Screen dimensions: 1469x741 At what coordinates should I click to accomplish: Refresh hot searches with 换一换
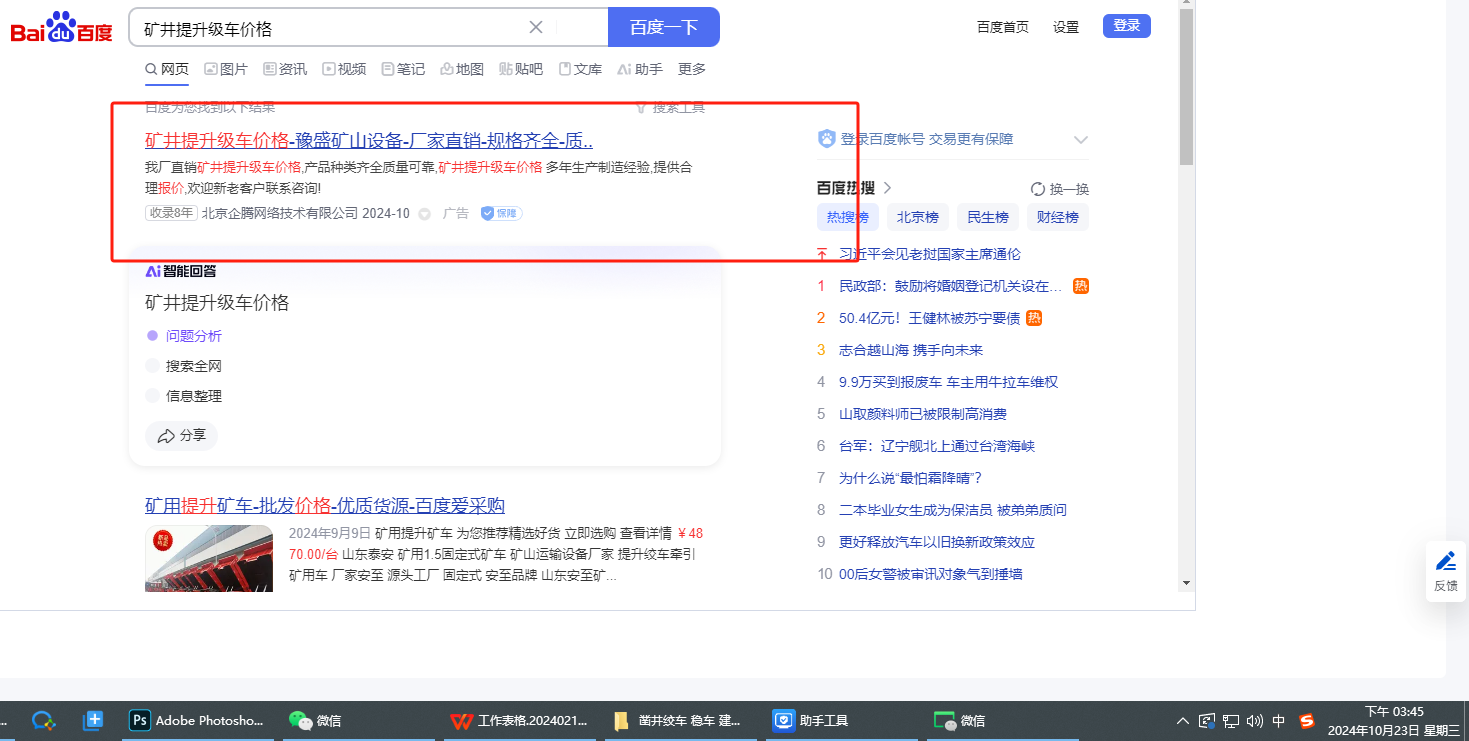point(1060,189)
